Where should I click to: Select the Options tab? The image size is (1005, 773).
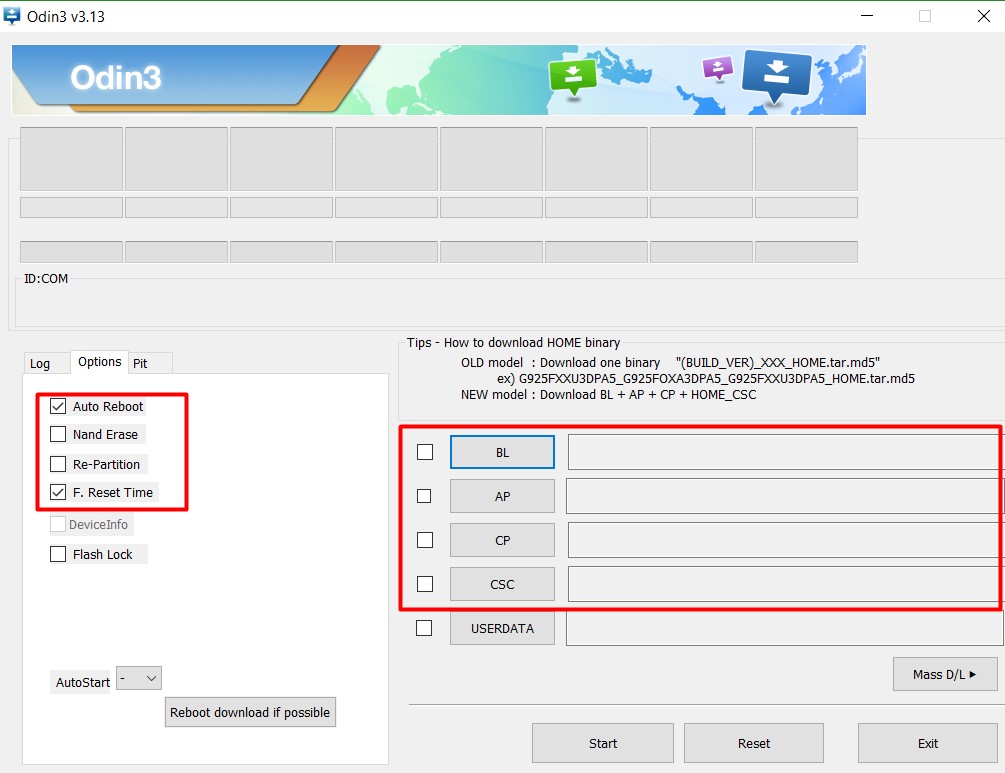coord(99,362)
